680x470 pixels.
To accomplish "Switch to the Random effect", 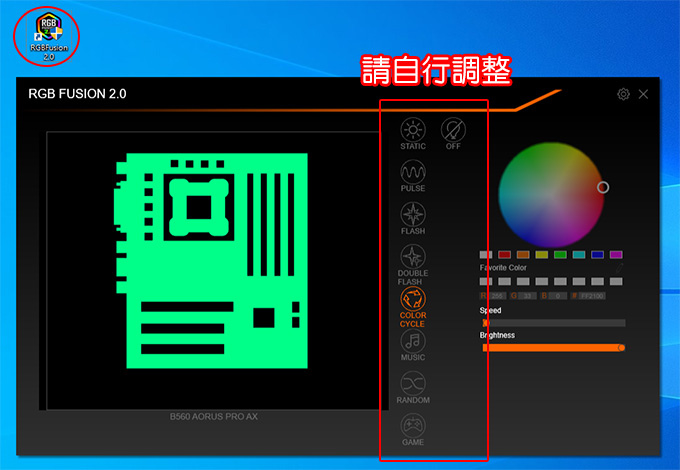I will point(413,388).
